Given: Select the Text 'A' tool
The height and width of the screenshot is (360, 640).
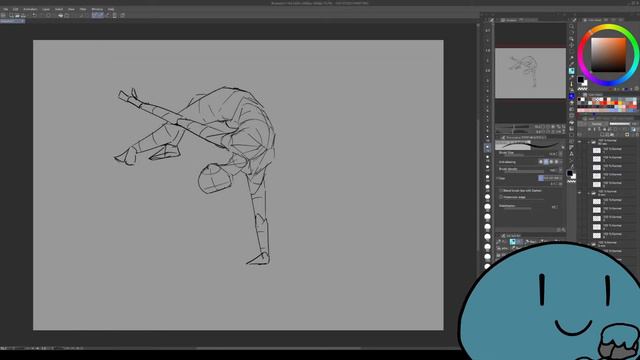Looking at the screenshot, I should pos(571,153).
